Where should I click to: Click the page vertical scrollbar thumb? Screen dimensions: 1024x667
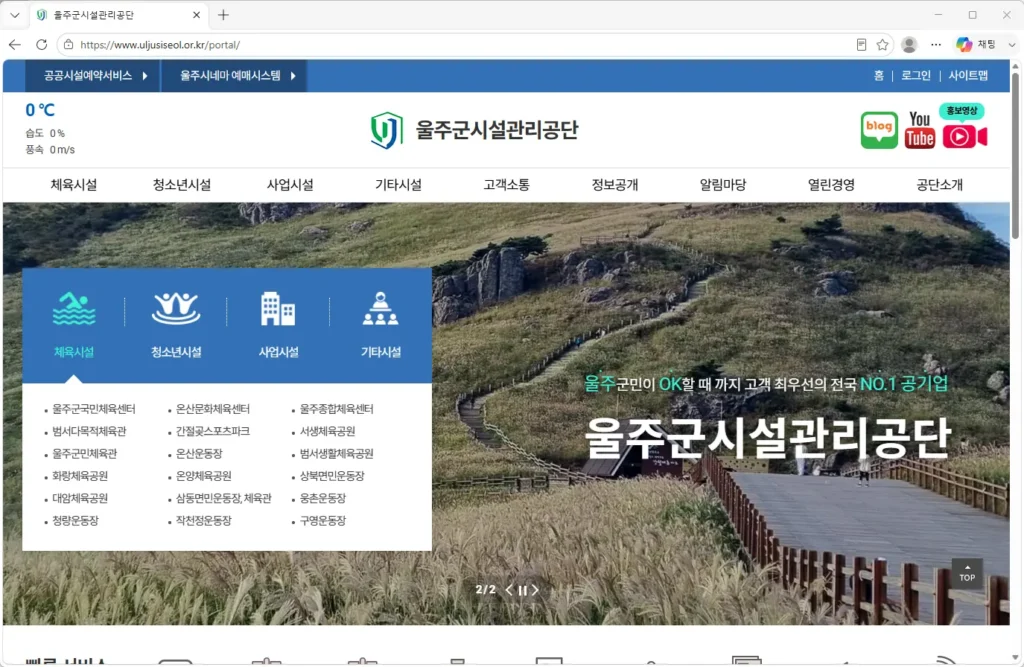[x=1015, y=155]
